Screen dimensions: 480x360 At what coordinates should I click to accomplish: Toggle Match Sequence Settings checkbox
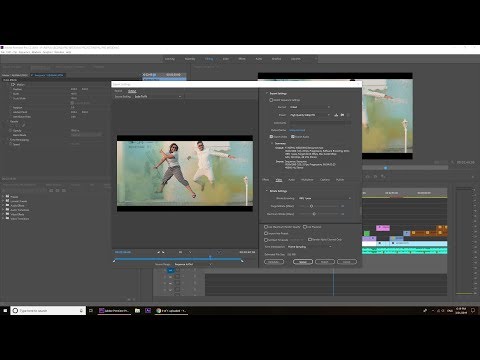click(271, 100)
